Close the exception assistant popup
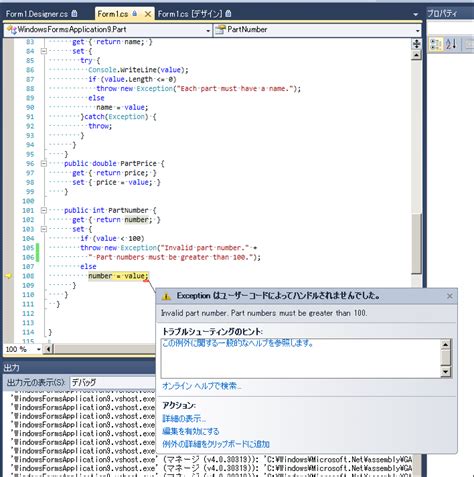Viewport: 474px width, 477px height. pos(449,296)
